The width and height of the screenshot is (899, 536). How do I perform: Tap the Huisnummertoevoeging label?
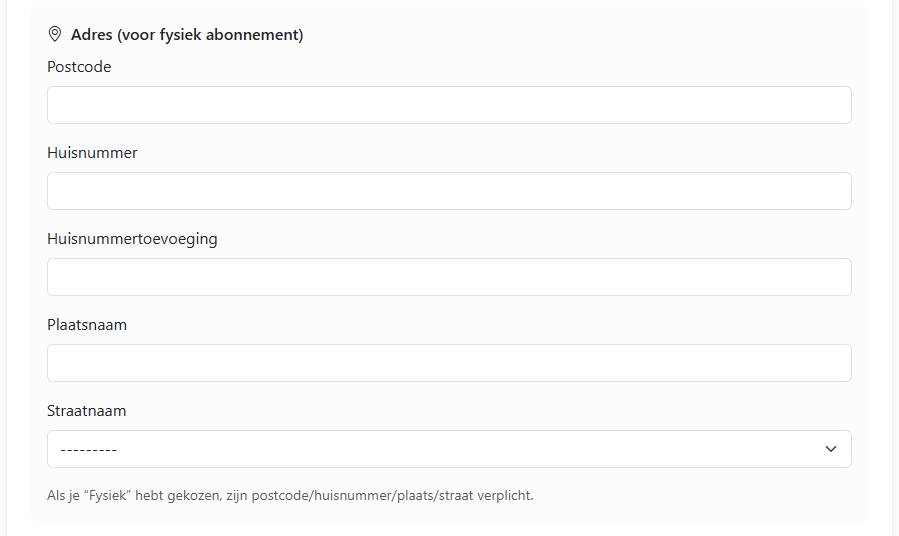(x=132, y=239)
